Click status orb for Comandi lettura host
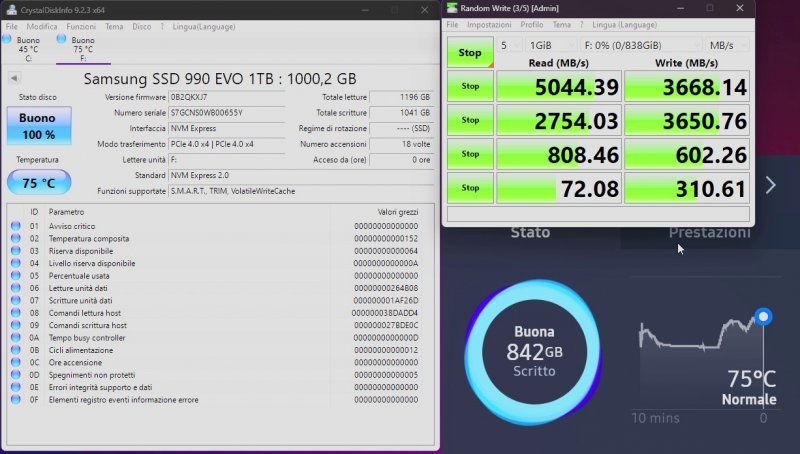The image size is (800, 454). point(16,313)
